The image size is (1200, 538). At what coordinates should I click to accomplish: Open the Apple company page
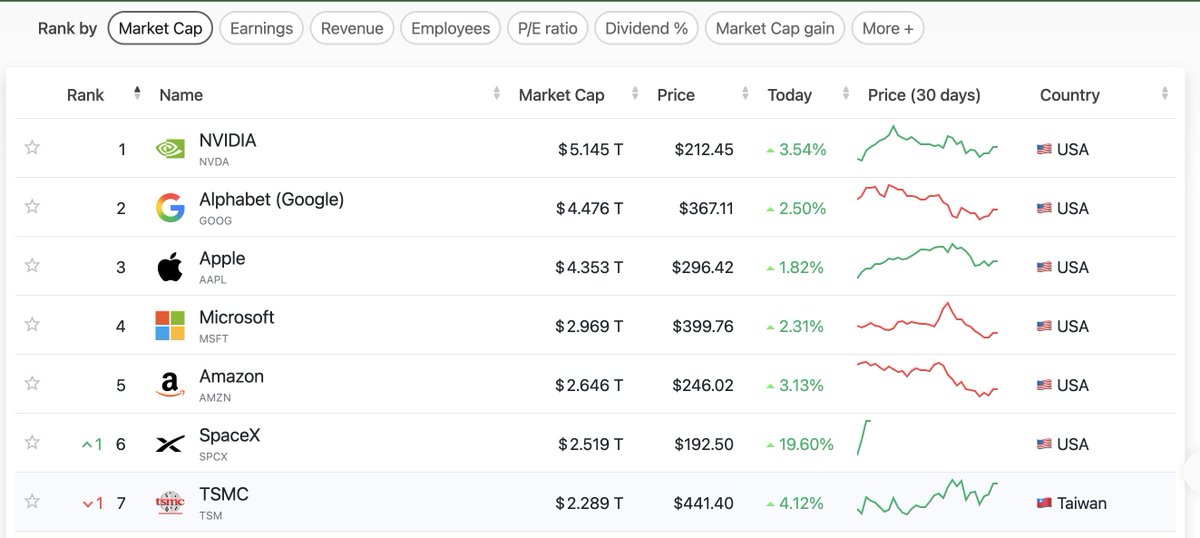tap(222, 258)
